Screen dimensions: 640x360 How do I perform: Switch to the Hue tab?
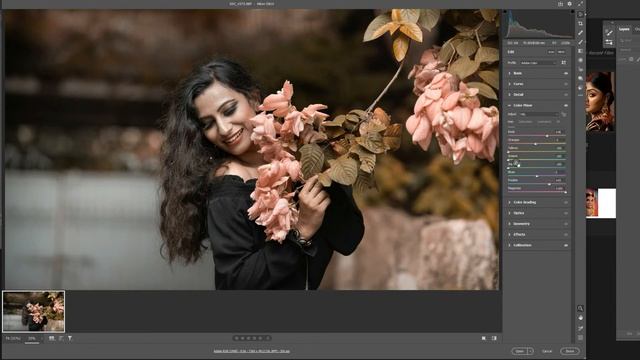(x=510, y=122)
